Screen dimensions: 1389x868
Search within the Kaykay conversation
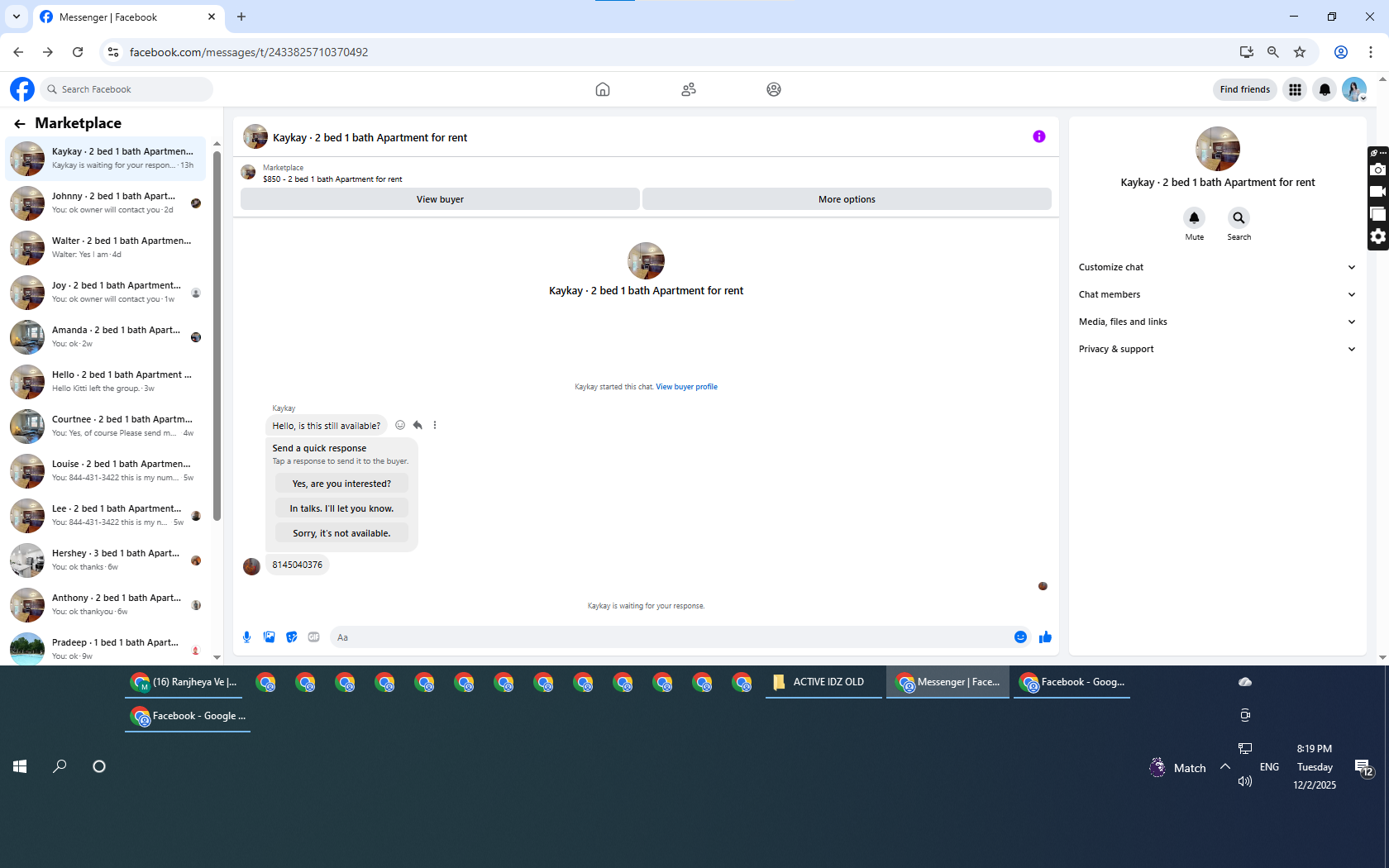[1239, 218]
